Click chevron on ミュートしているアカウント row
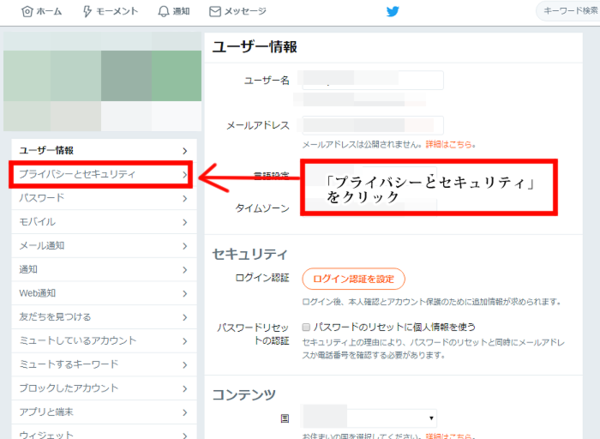600x439 pixels. (185, 341)
